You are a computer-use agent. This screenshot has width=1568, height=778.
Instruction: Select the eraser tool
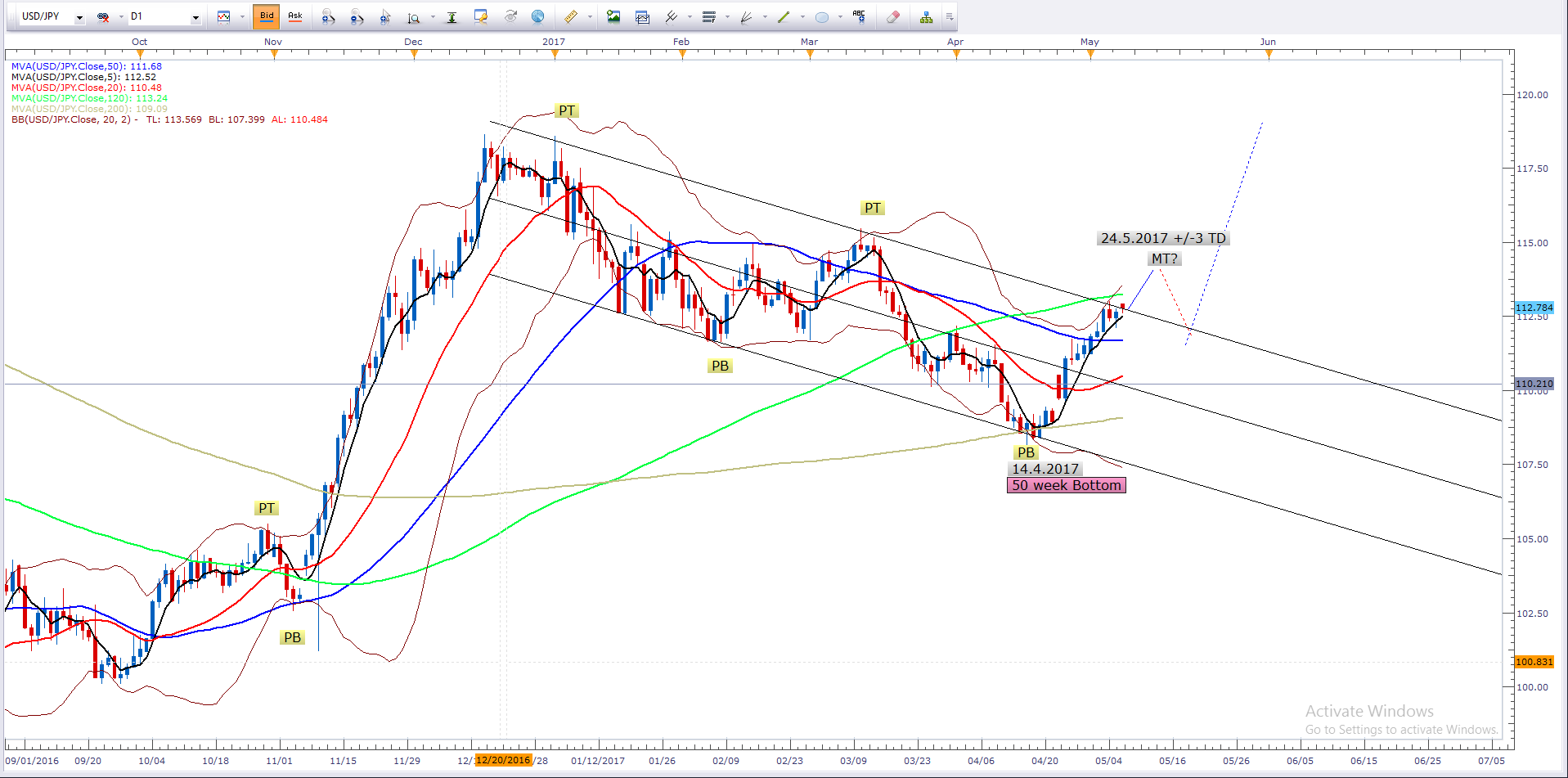(x=893, y=16)
